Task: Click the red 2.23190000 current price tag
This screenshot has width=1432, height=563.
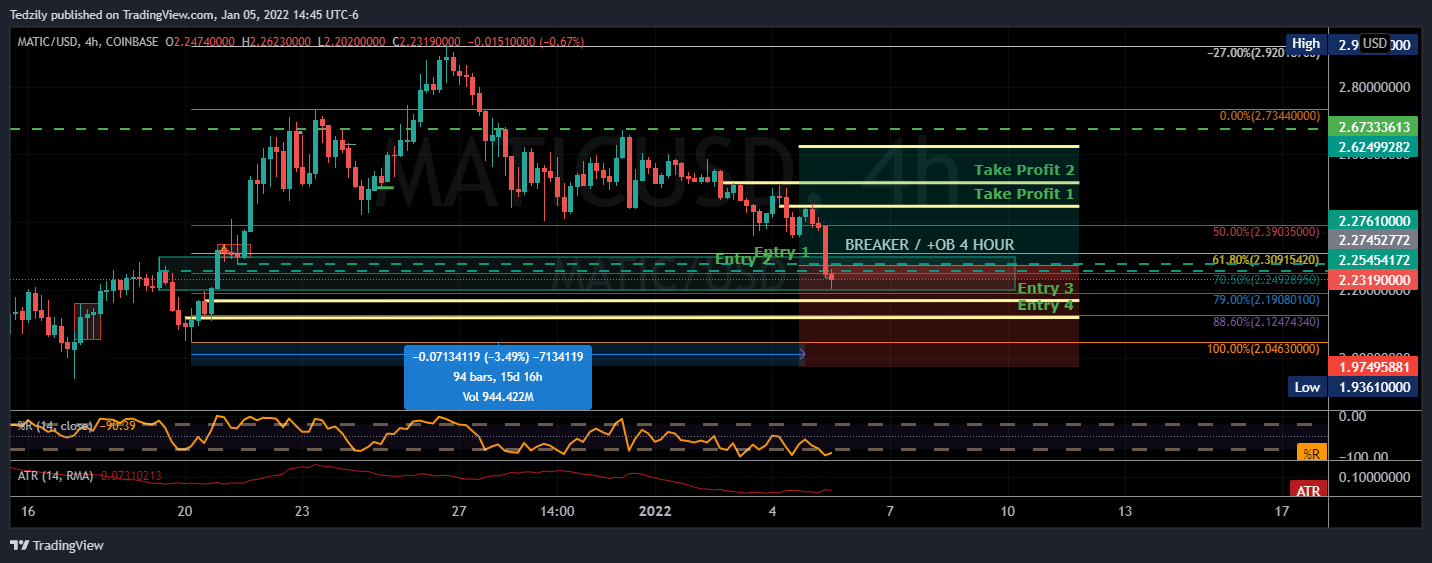Action: (x=1375, y=280)
